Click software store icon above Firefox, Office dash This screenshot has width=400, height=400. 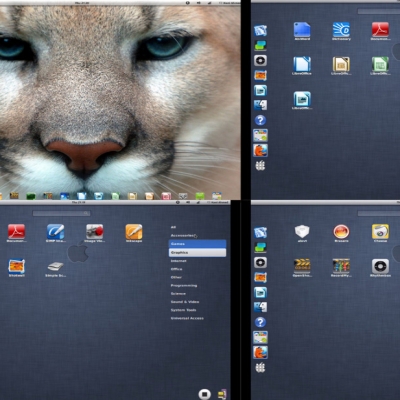(260, 135)
